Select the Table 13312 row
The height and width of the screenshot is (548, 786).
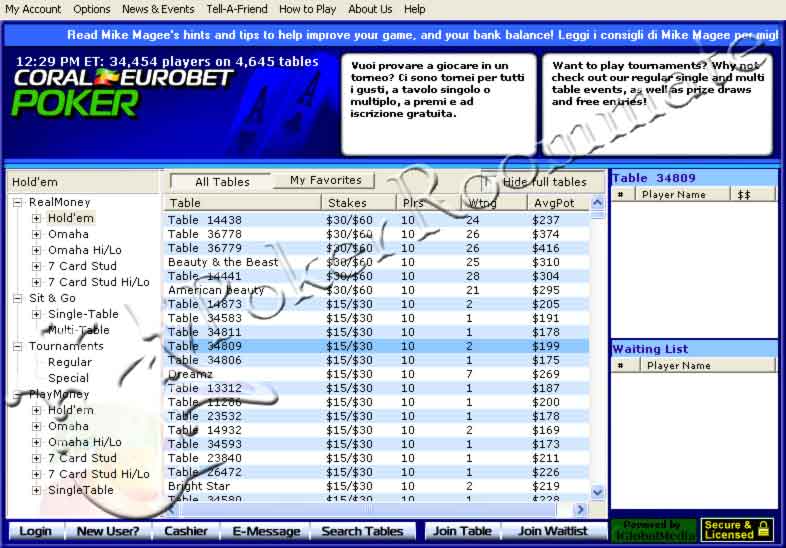coord(377,388)
